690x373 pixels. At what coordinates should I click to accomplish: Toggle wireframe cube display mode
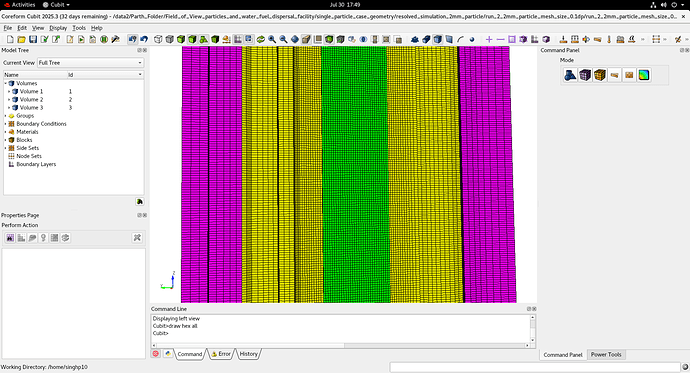(158, 40)
